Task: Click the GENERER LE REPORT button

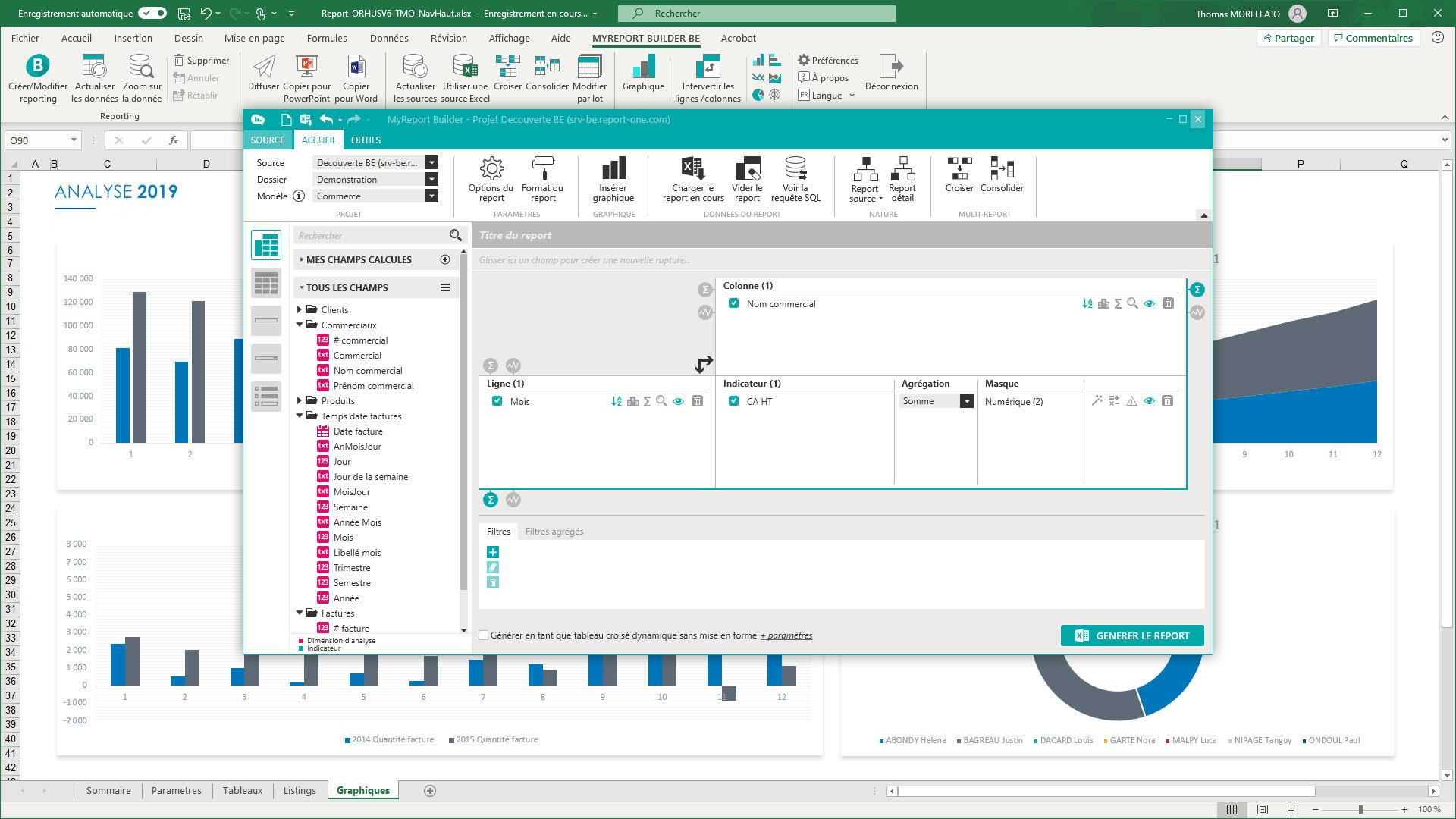Action: coord(1132,635)
